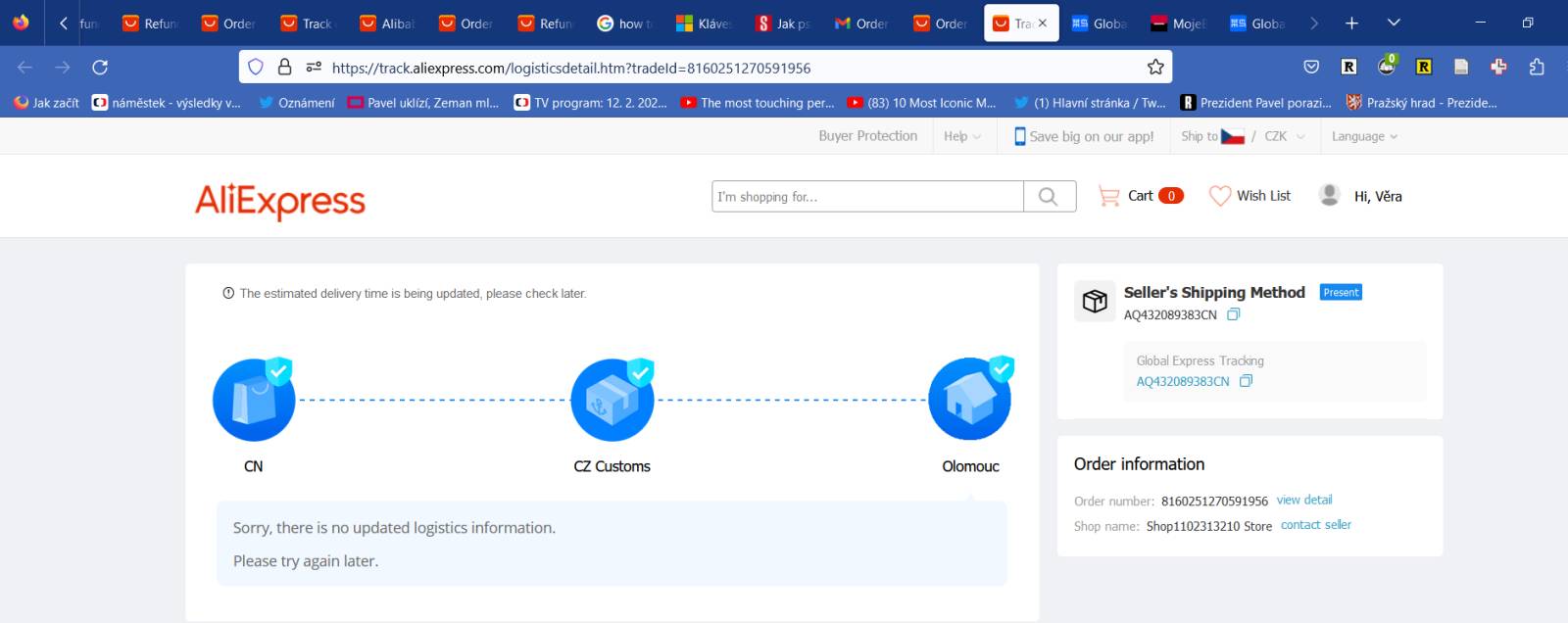Image resolution: width=1568 pixels, height=623 pixels.
Task: Switch to the Alibaba tab
Action: 387,23
